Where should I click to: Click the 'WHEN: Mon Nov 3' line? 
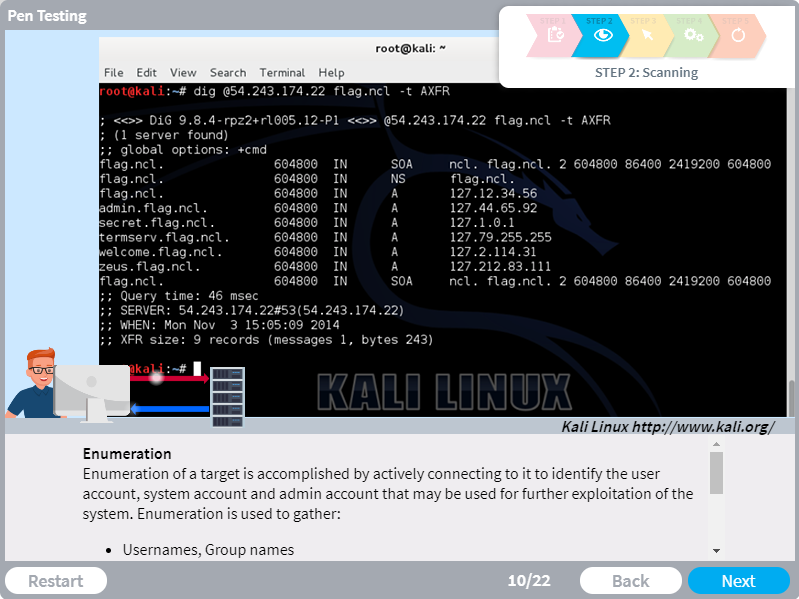219,325
